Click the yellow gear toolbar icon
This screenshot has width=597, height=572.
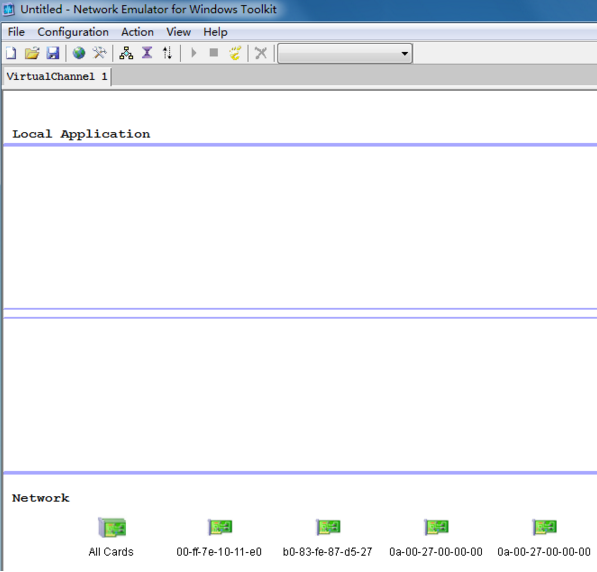coord(235,53)
